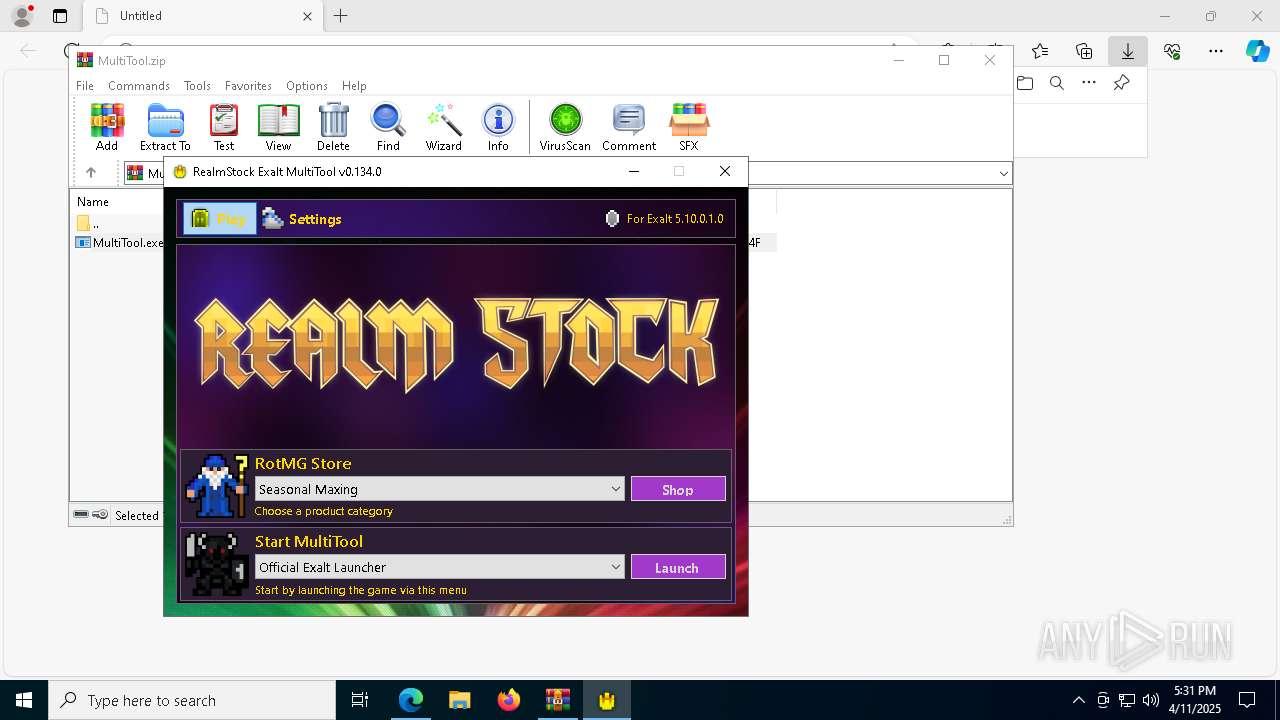Screen dimensions: 1280x720
Task: Open the WinRAR Options menu
Action: click(x=307, y=86)
